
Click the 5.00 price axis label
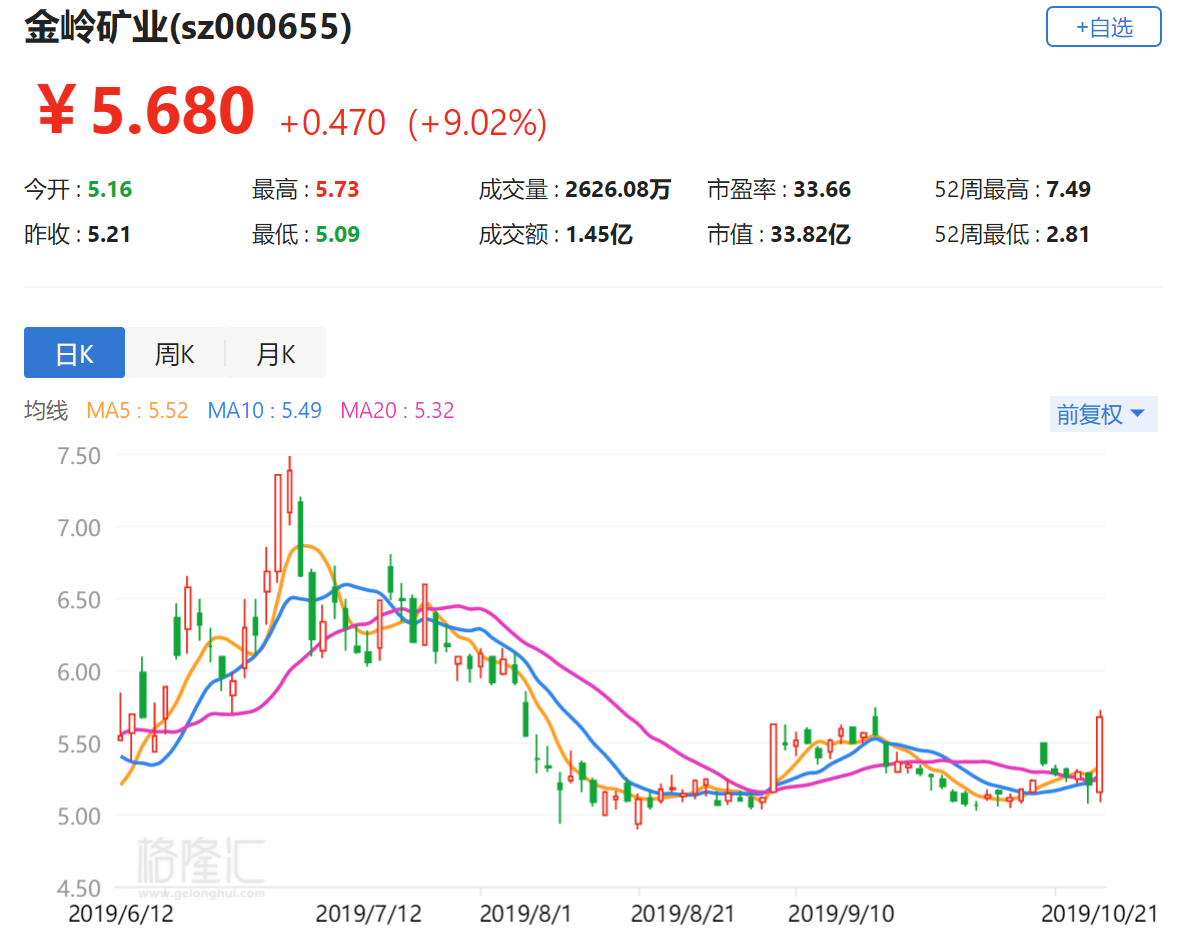79,816
